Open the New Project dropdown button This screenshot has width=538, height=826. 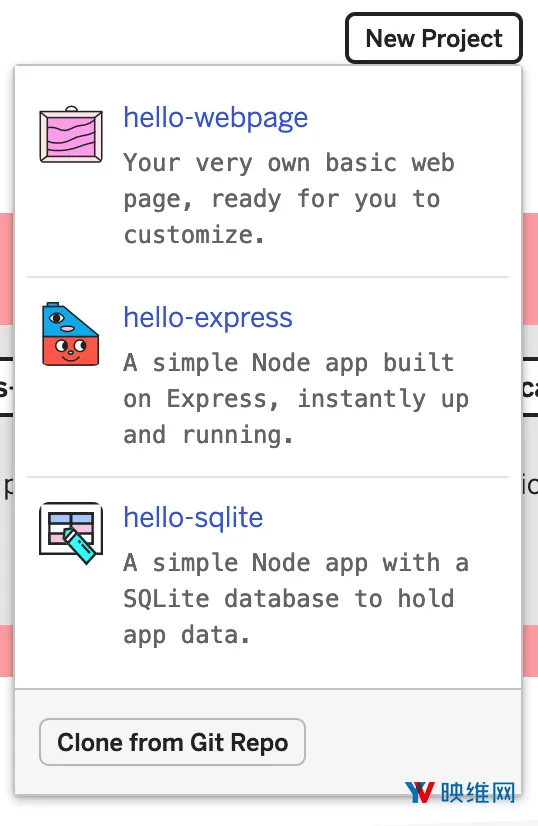tap(434, 38)
